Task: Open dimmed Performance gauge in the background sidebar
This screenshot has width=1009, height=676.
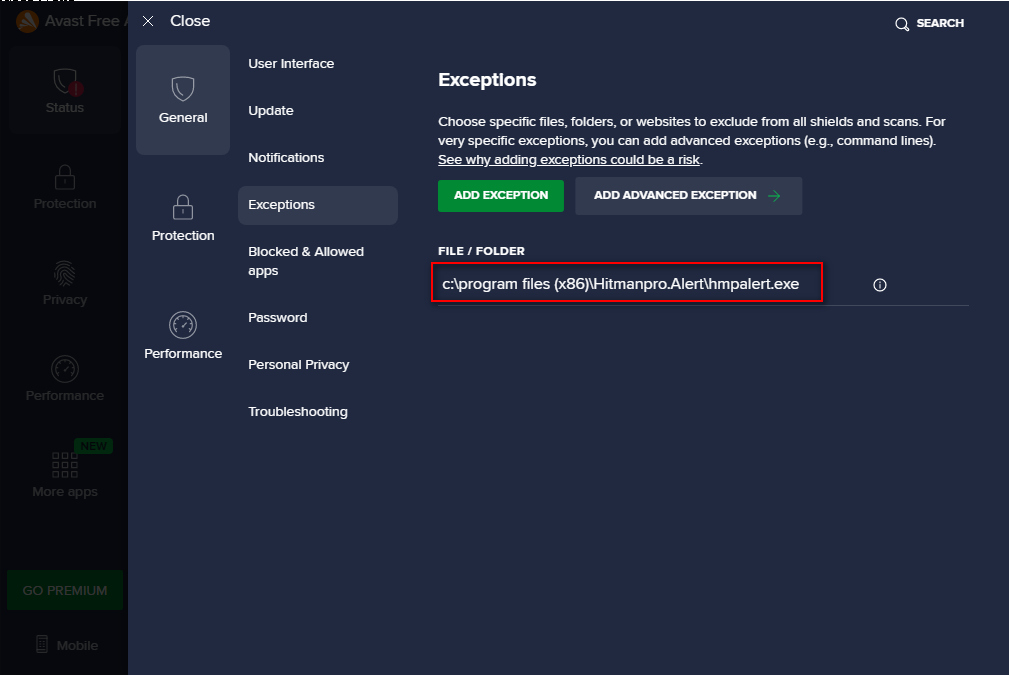Action: point(65,369)
